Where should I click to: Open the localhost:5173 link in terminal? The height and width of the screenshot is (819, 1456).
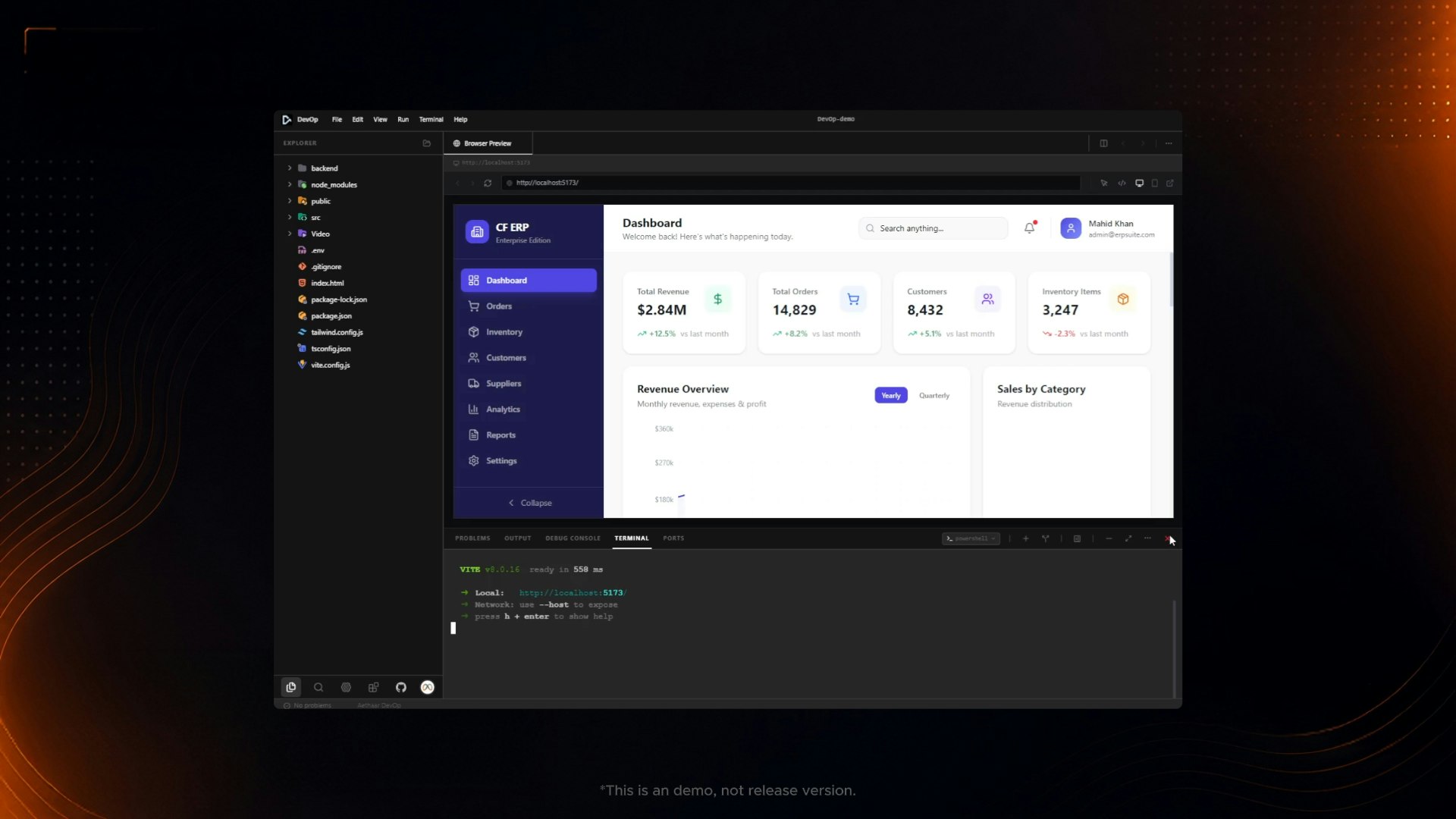(x=573, y=593)
